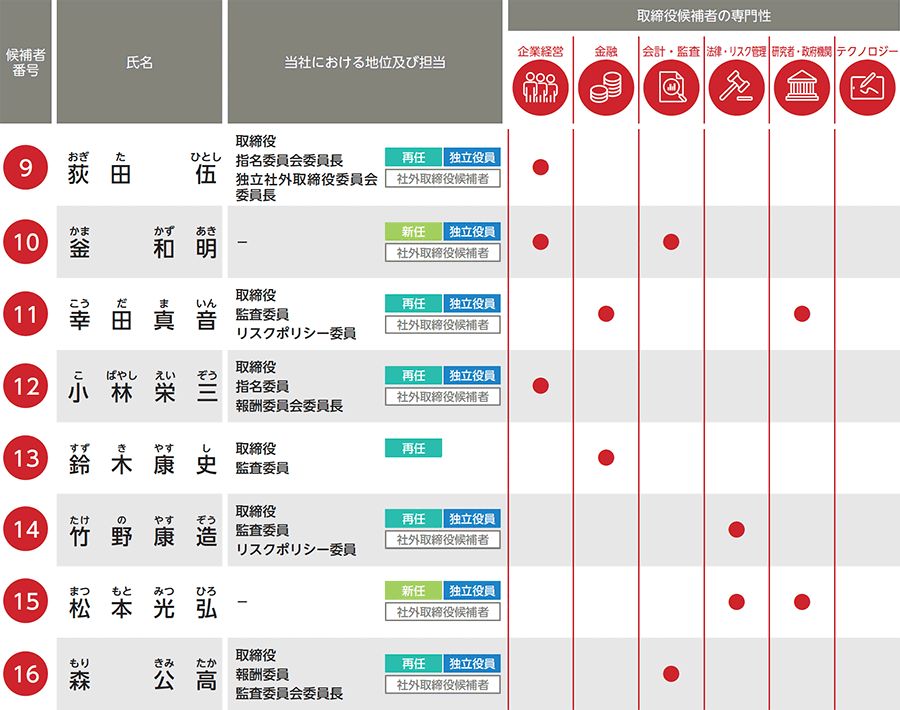Click 指名委員会委員長 in 荻田伍 row
Screen dimensions: 900x710
coord(289,160)
